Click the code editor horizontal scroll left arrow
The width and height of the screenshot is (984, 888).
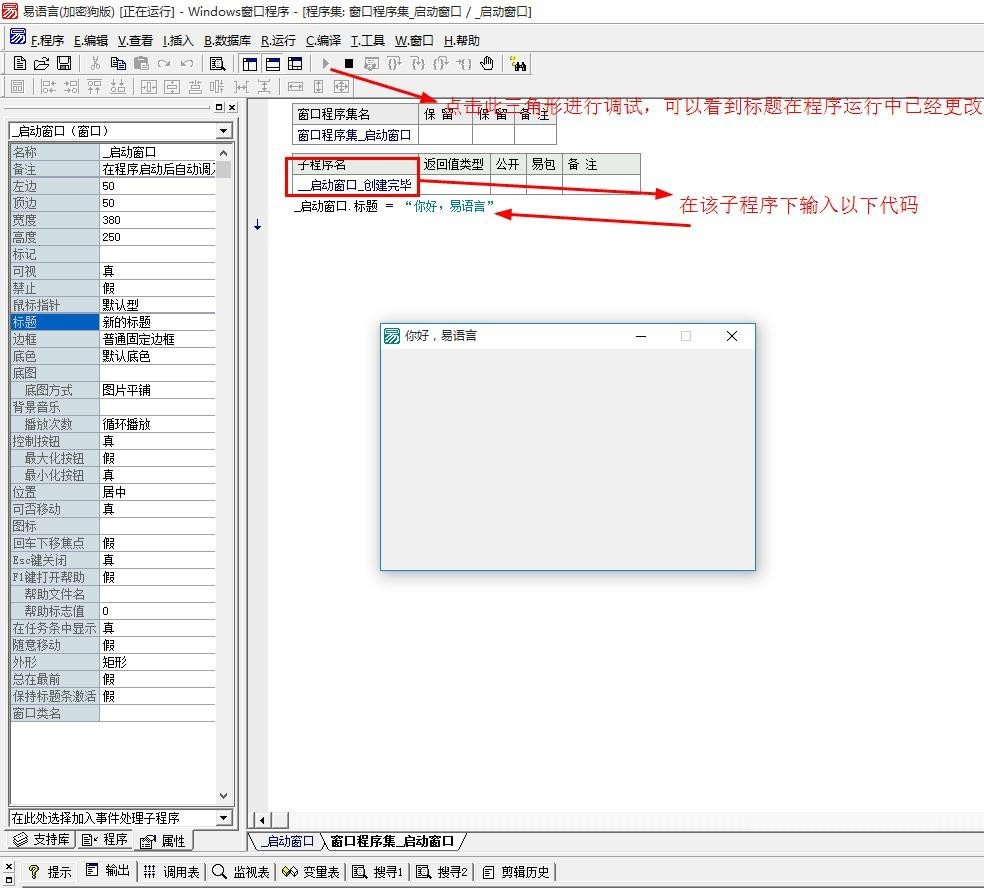coord(262,820)
